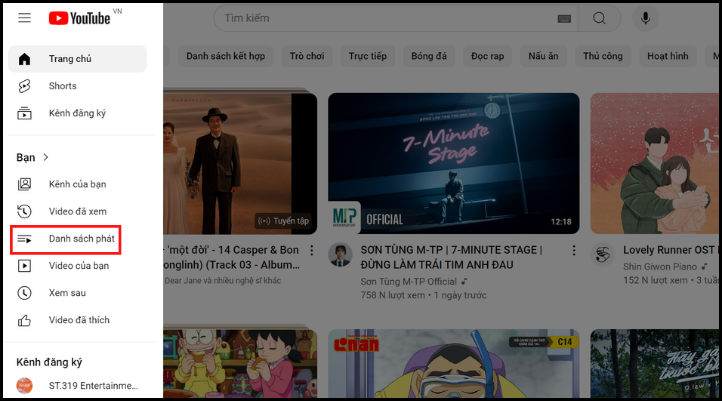Screen dimensions: 722x401
Task: Open Trang chủ in the sidebar
Action: click(x=77, y=59)
